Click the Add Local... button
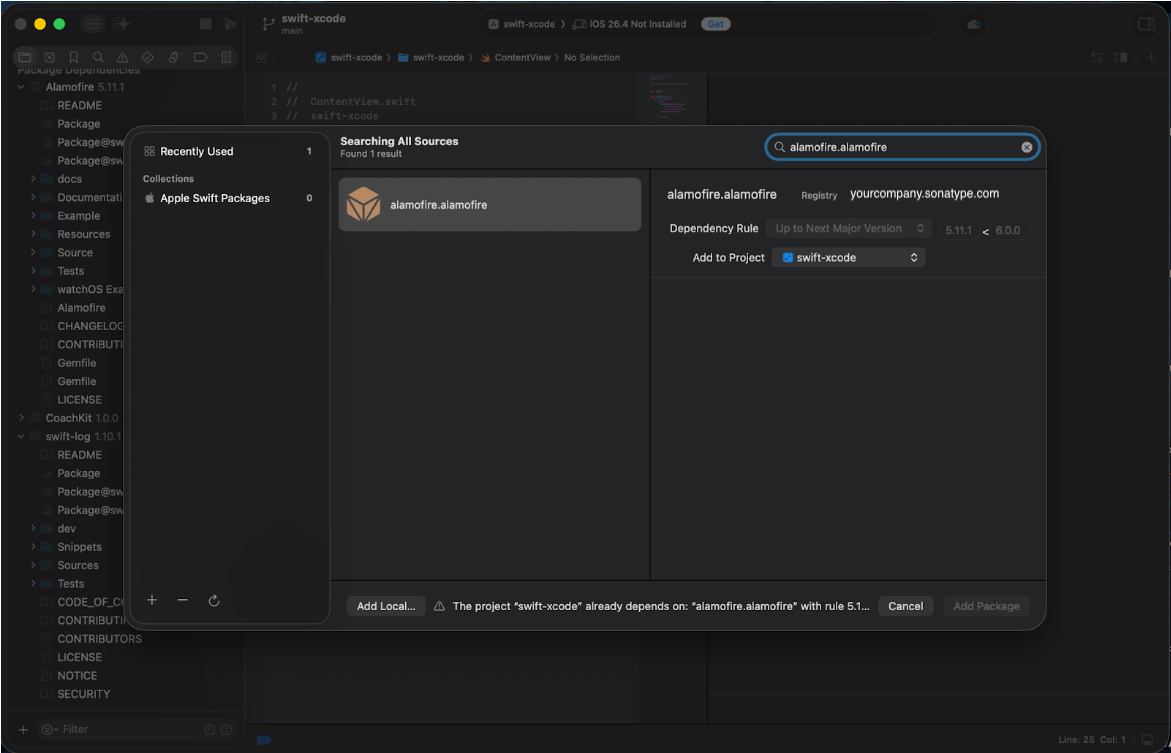This screenshot has height=753, width=1171. 386,606
